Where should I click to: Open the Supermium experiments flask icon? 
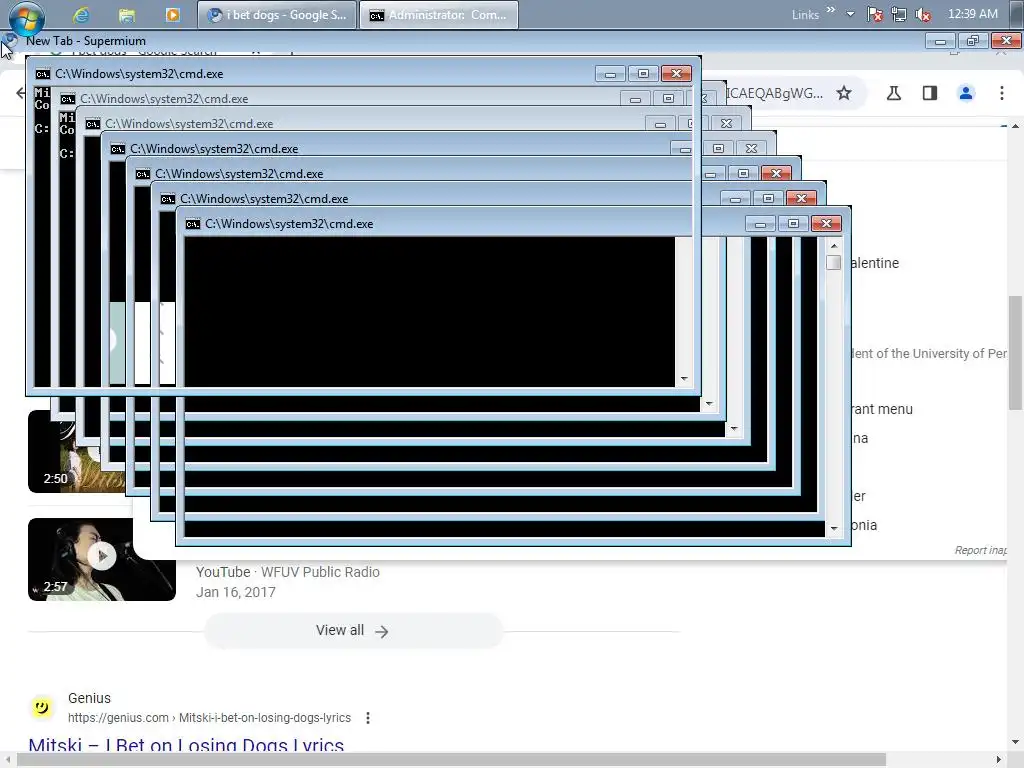point(894,93)
